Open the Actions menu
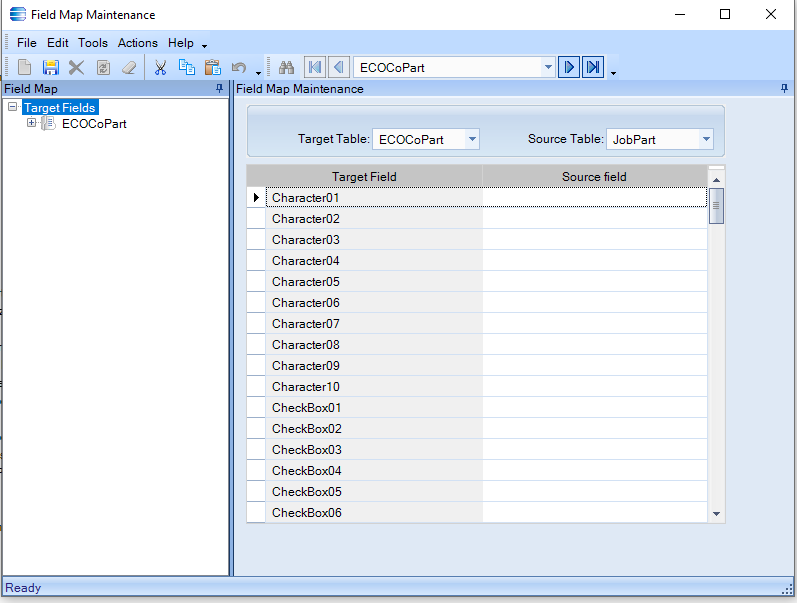This screenshot has height=603, width=797. coord(138,43)
